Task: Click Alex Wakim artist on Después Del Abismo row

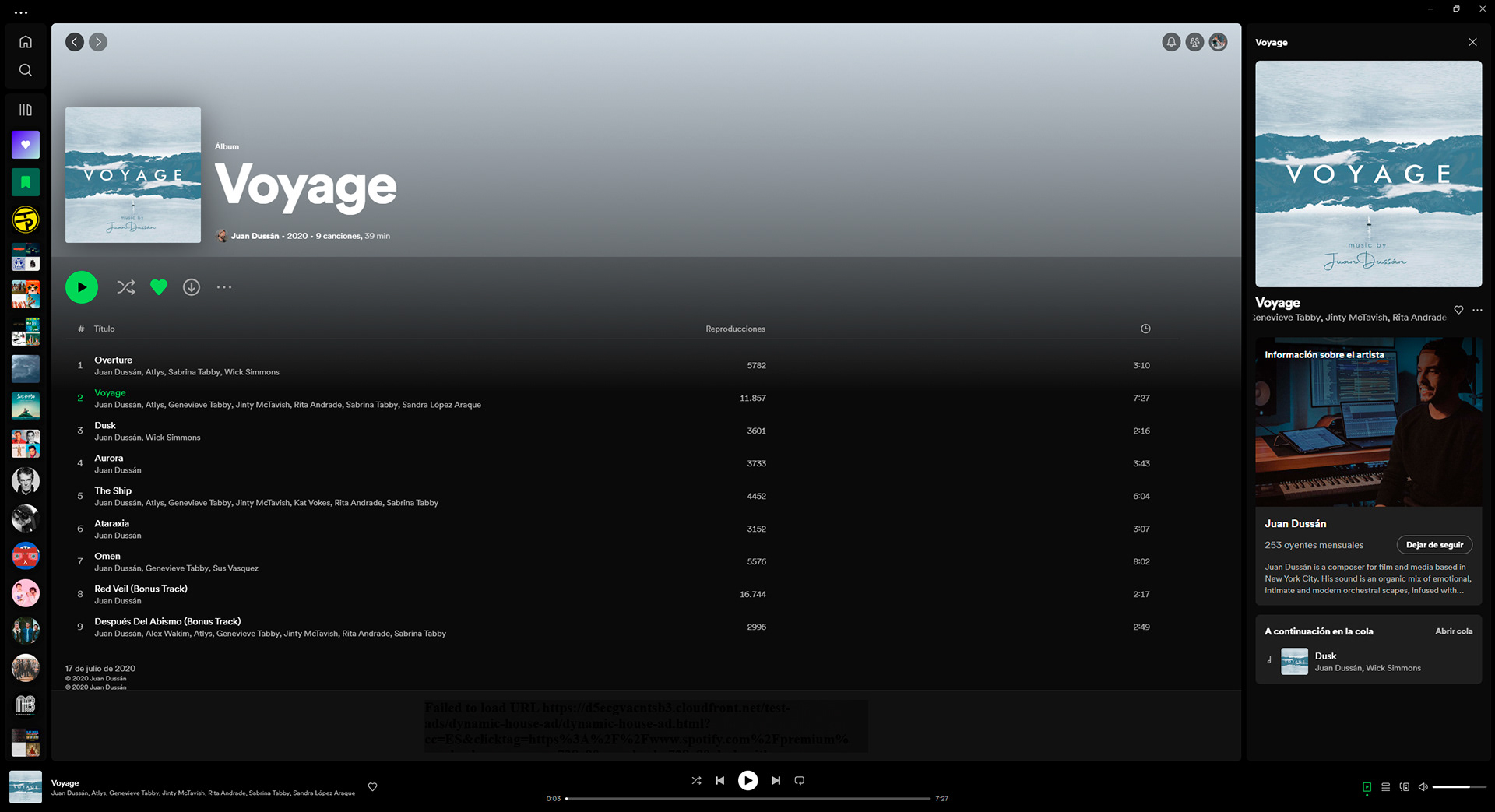Action: click(167, 634)
